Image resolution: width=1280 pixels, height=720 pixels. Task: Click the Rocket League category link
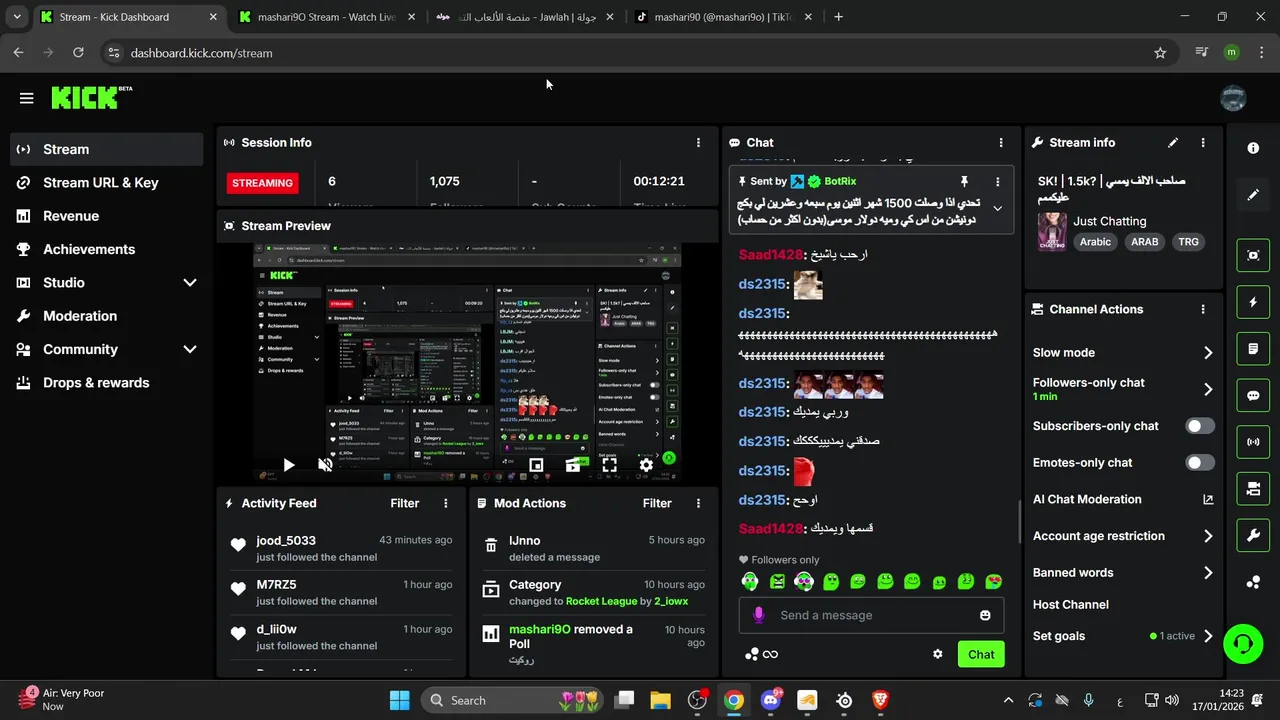point(601,602)
